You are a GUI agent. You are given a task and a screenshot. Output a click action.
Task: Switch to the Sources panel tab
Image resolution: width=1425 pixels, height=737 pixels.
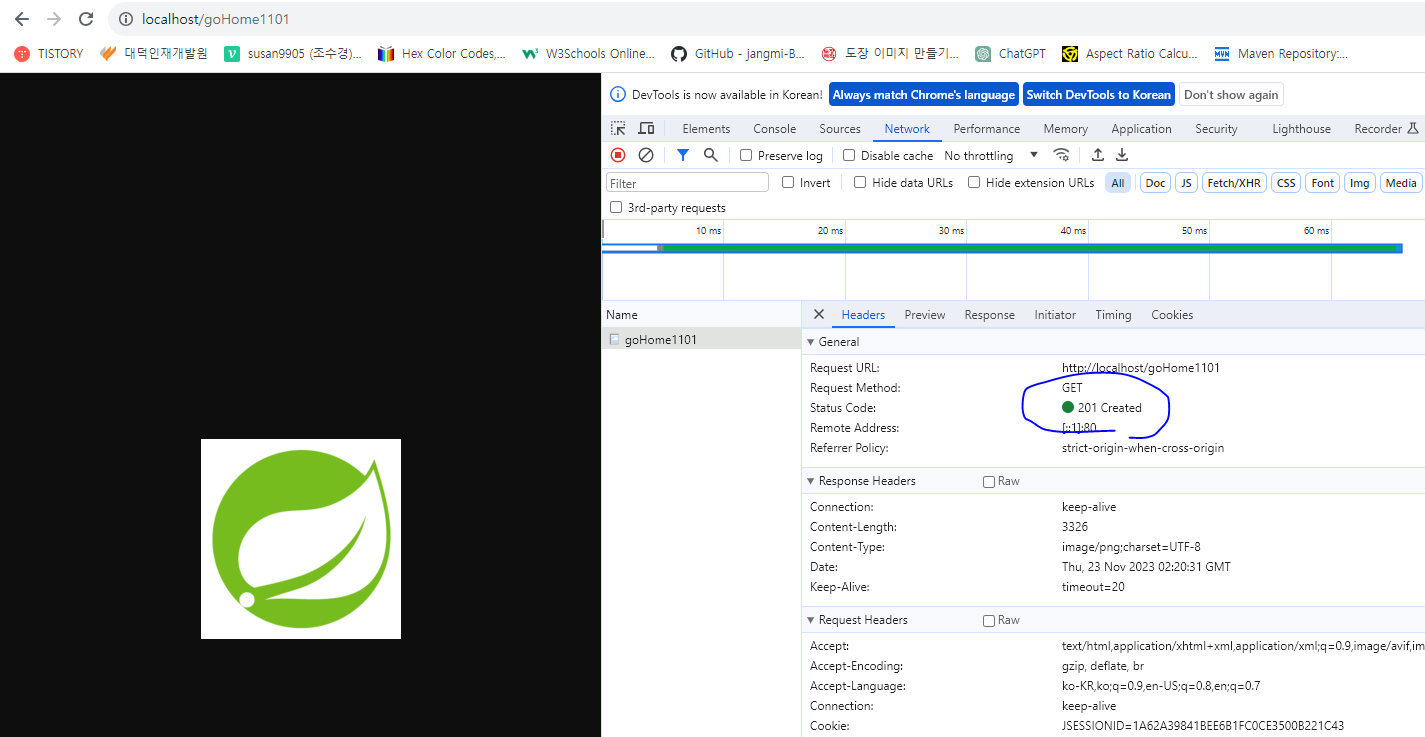click(840, 128)
